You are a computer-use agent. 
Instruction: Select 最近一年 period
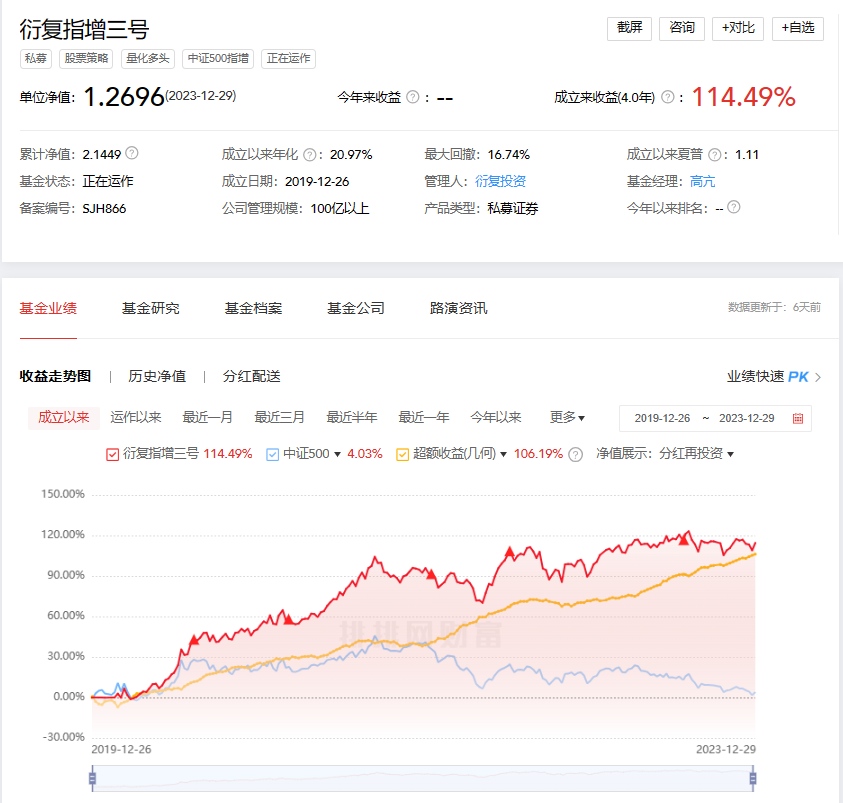424,418
